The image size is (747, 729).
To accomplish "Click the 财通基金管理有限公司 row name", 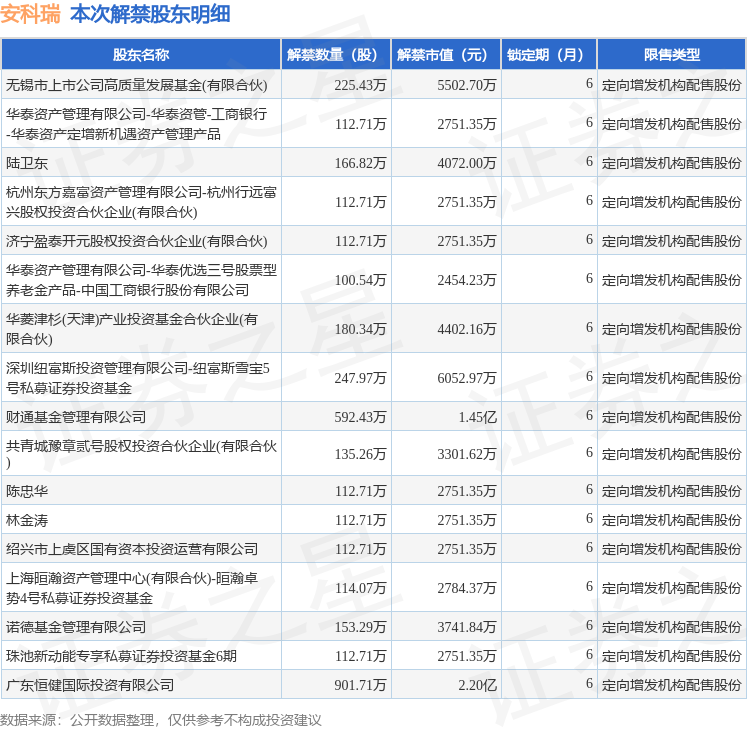I will [x=76, y=416].
